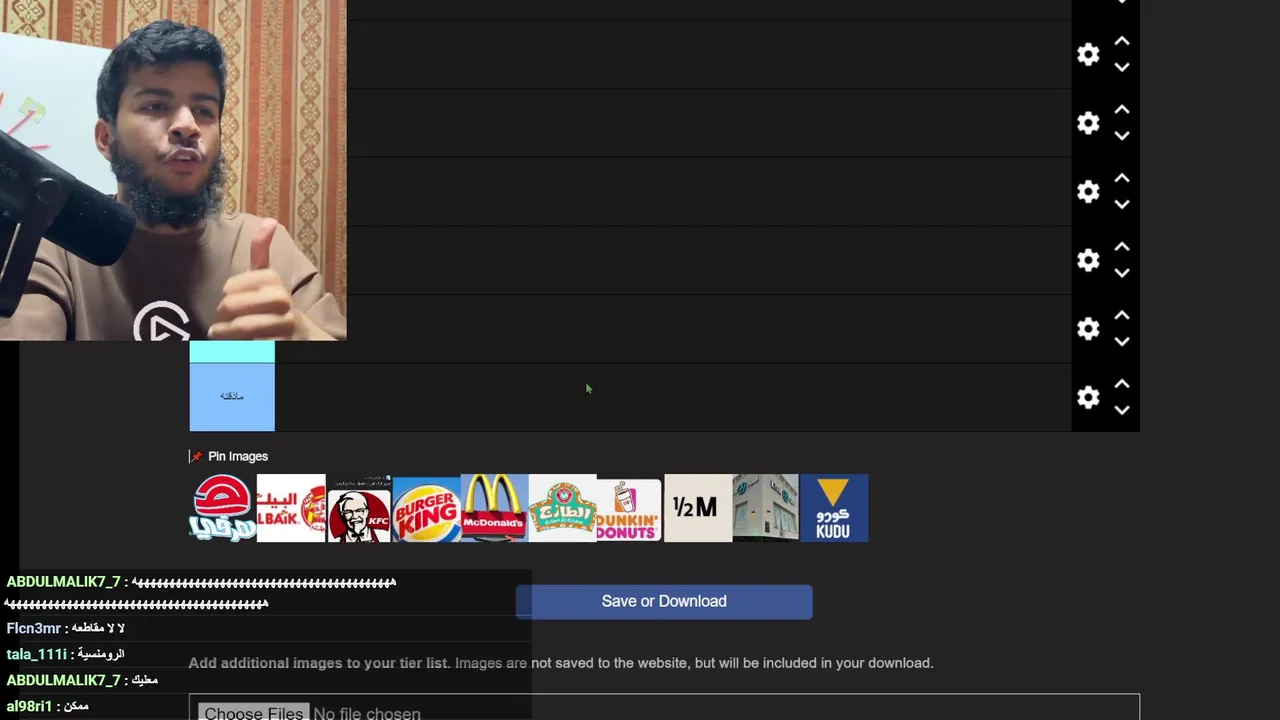1280x720 pixels.
Task: Select the green Al Tazaj logo image
Action: tap(562, 508)
